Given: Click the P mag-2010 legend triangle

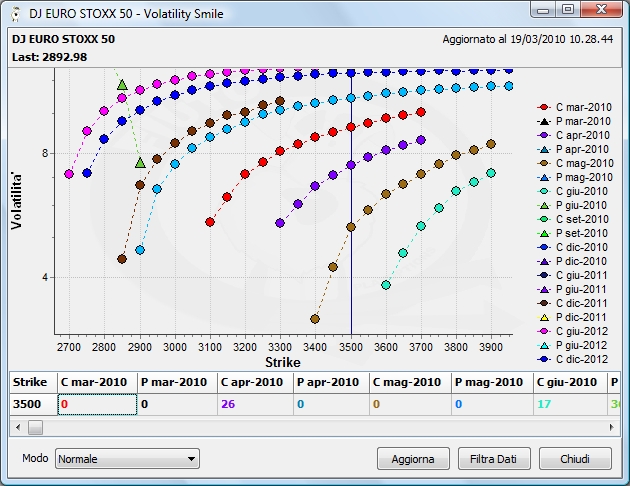Looking at the screenshot, I should (x=544, y=177).
